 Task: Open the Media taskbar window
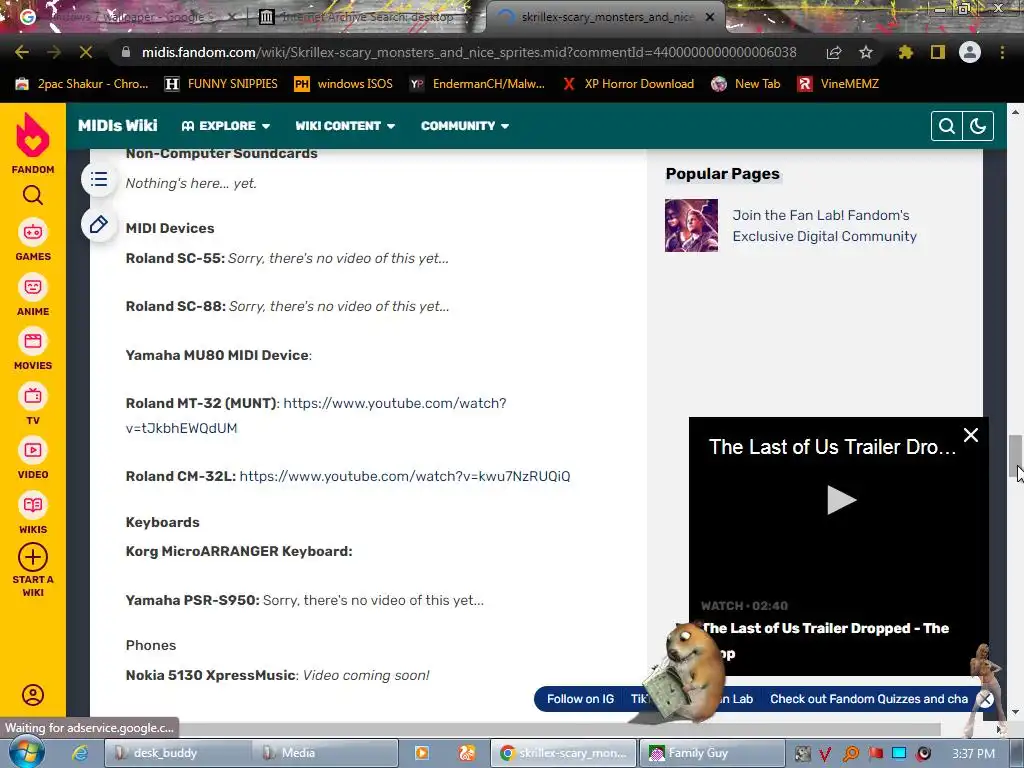(x=325, y=753)
